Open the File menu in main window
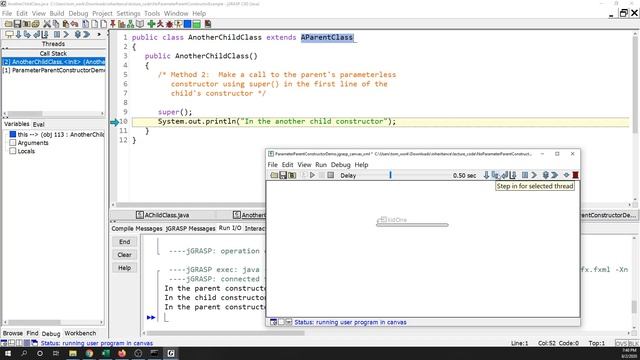 point(7,13)
